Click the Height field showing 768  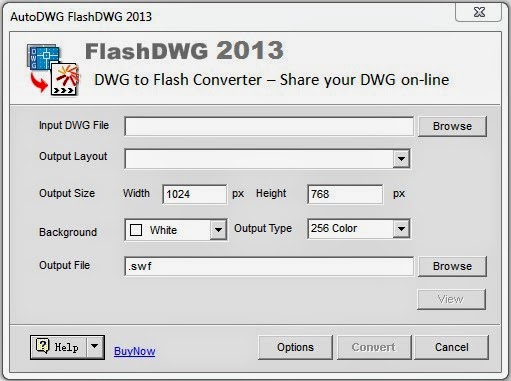(345, 194)
